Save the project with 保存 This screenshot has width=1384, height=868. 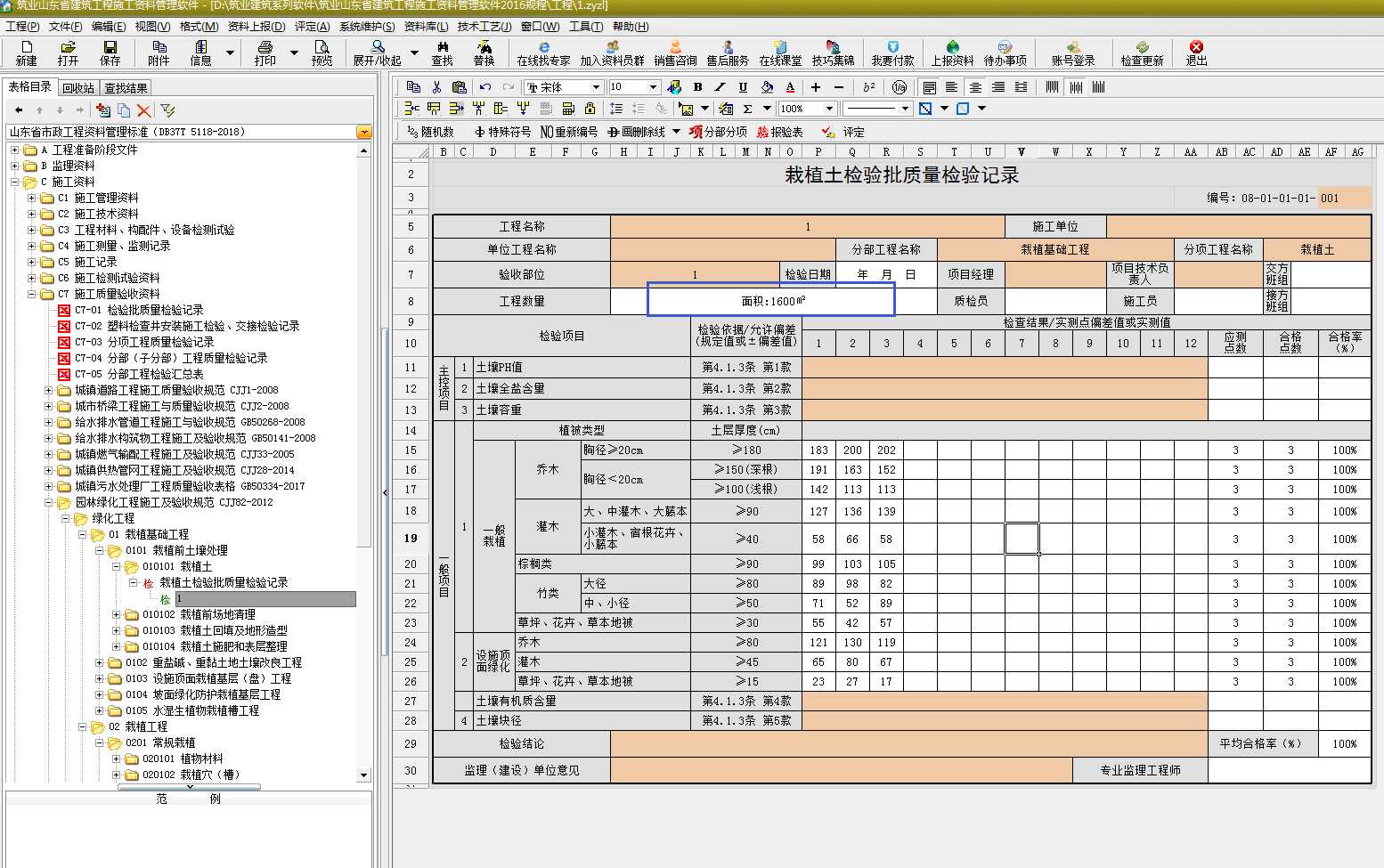point(110,53)
